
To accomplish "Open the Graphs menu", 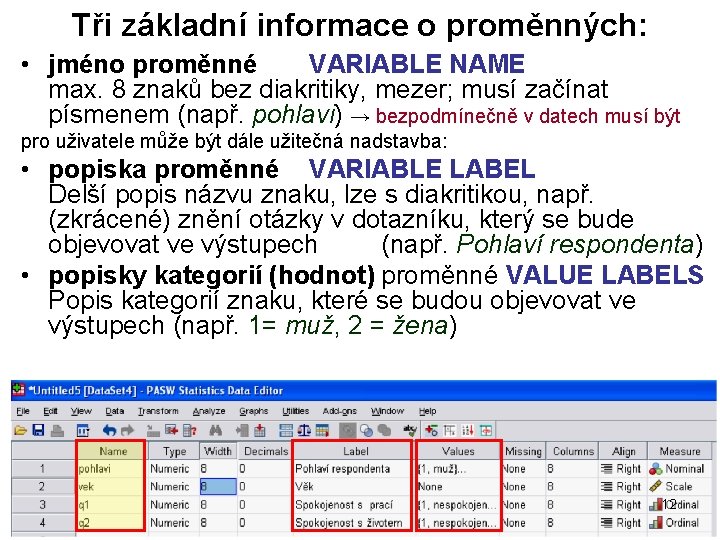I will [x=253, y=411].
